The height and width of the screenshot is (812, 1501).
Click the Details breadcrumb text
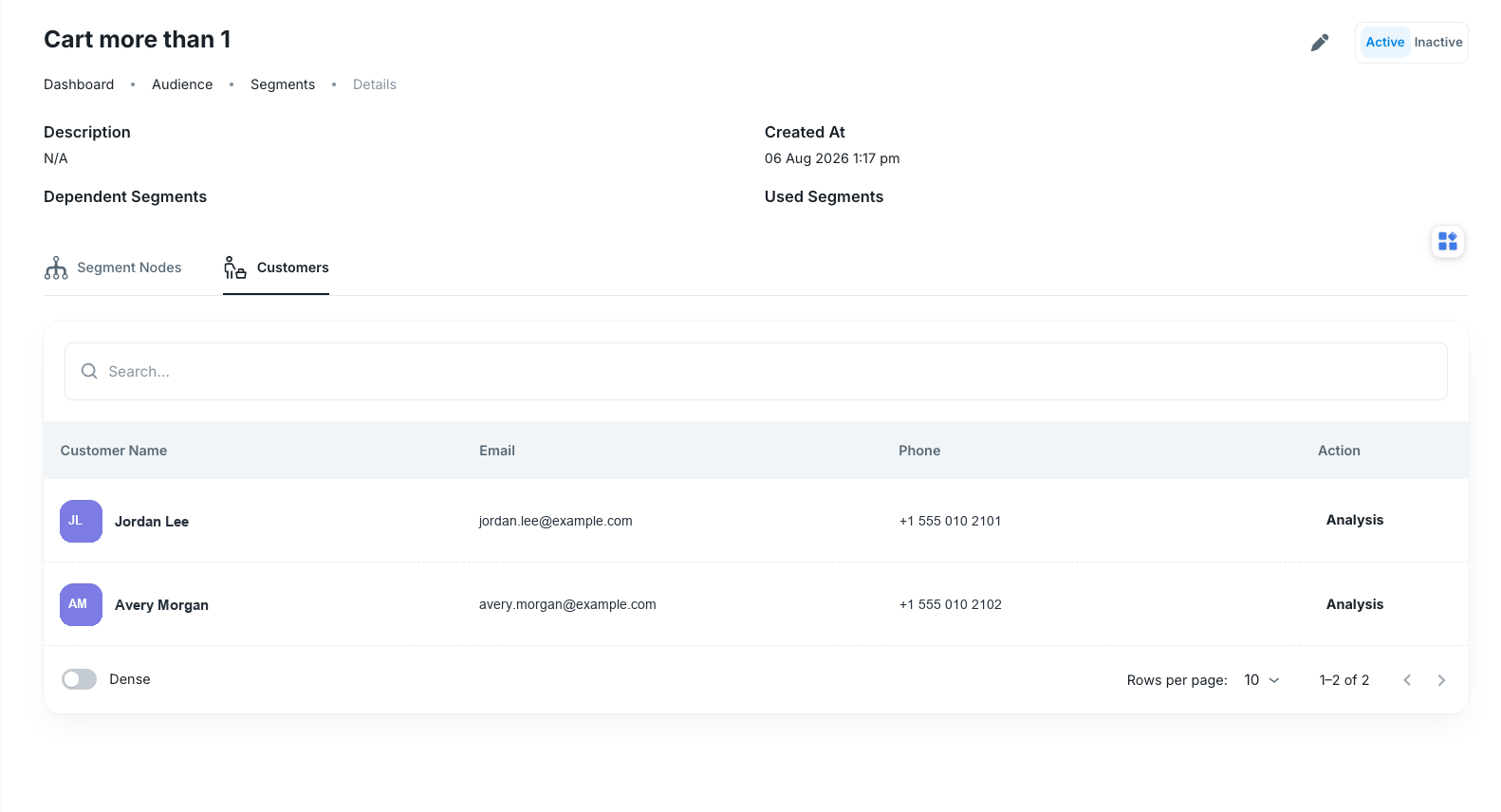[375, 84]
